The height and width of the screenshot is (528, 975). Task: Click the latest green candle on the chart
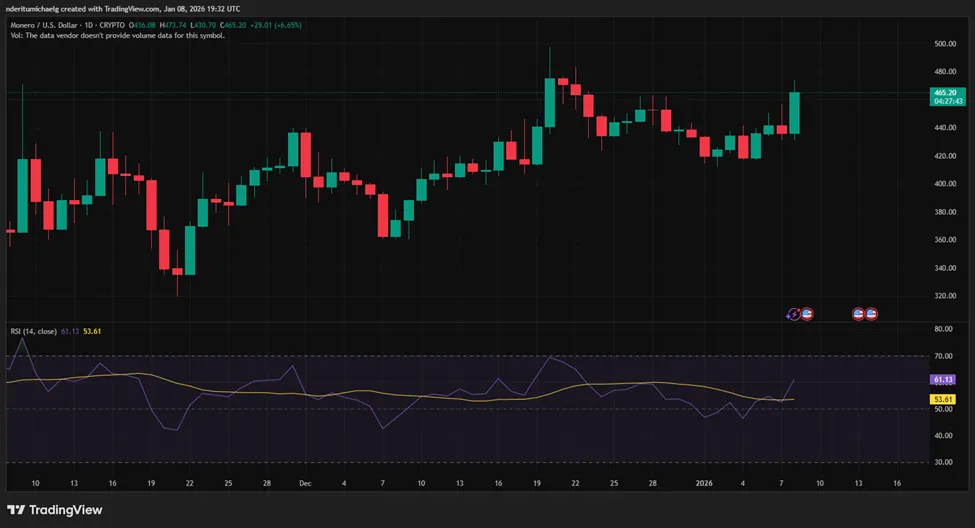click(794, 112)
